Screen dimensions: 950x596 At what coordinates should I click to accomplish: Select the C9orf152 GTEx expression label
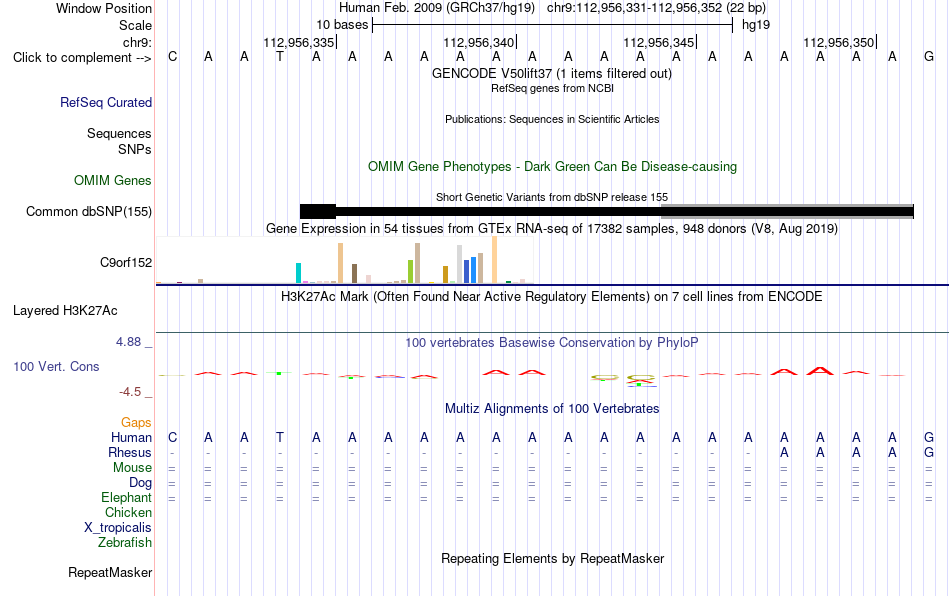tap(126, 262)
